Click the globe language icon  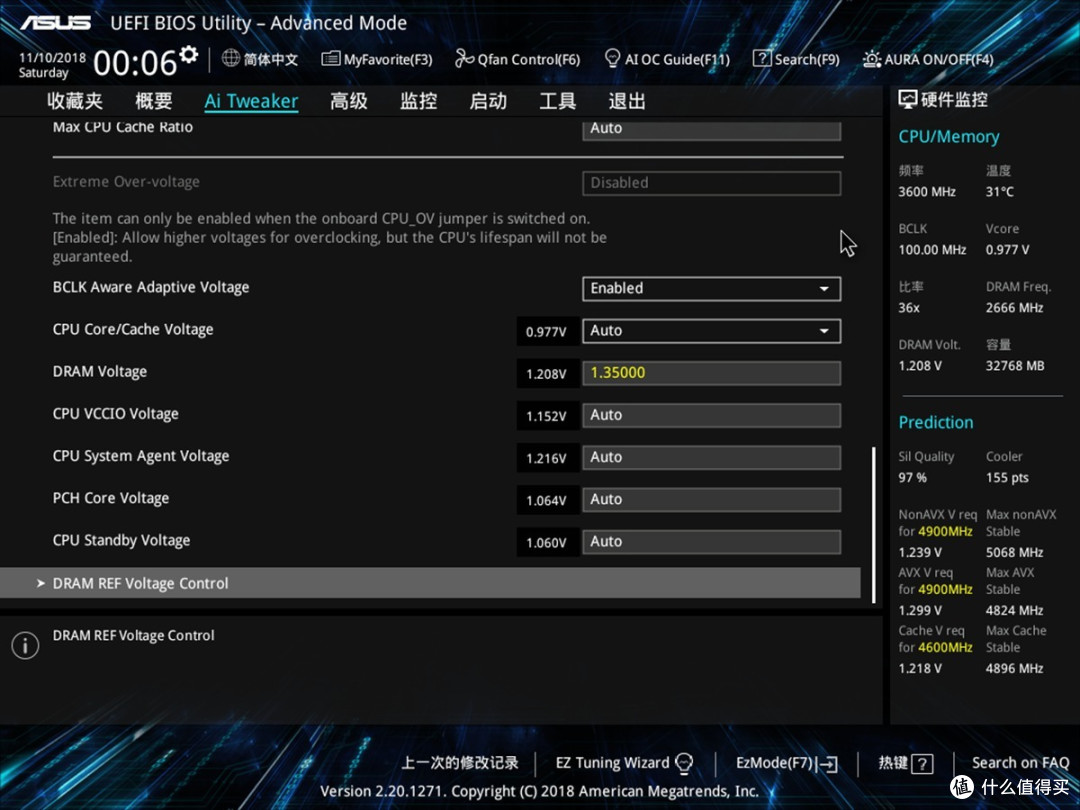pyautogui.click(x=231, y=59)
